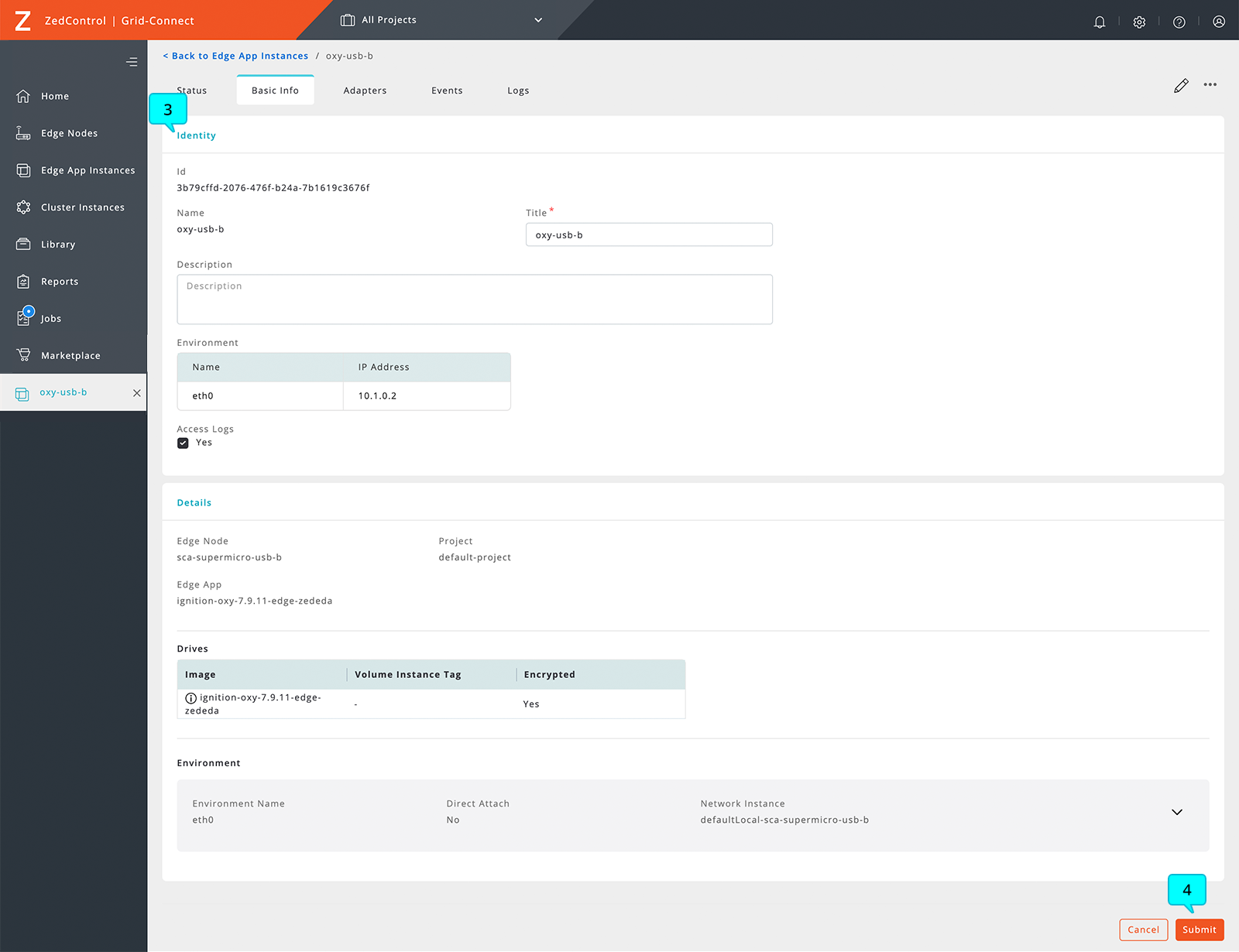This screenshot has width=1239, height=952.
Task: Expand the eth0 environment row chevron
Action: tap(1177, 812)
